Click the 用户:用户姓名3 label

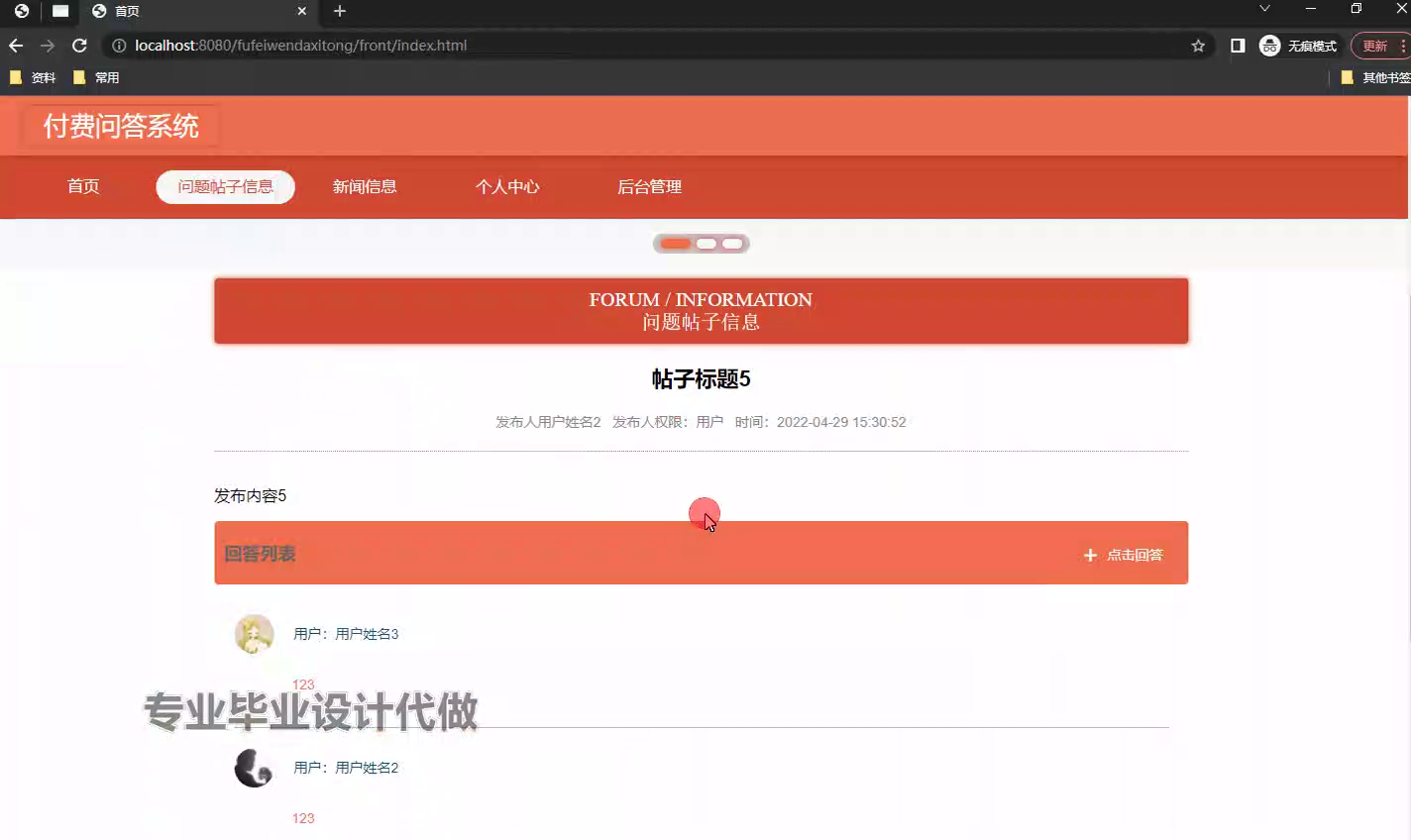(x=346, y=634)
